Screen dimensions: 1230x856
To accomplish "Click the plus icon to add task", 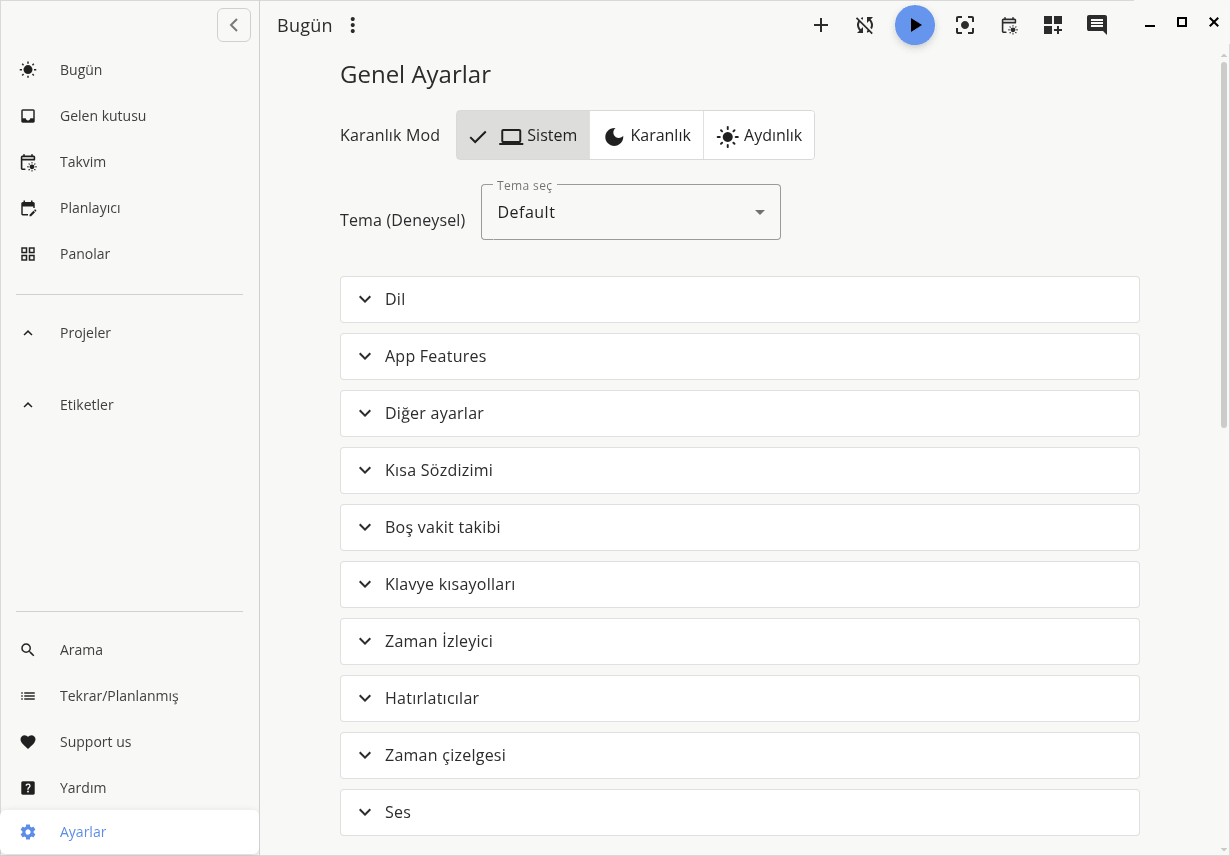I will click(x=821, y=26).
